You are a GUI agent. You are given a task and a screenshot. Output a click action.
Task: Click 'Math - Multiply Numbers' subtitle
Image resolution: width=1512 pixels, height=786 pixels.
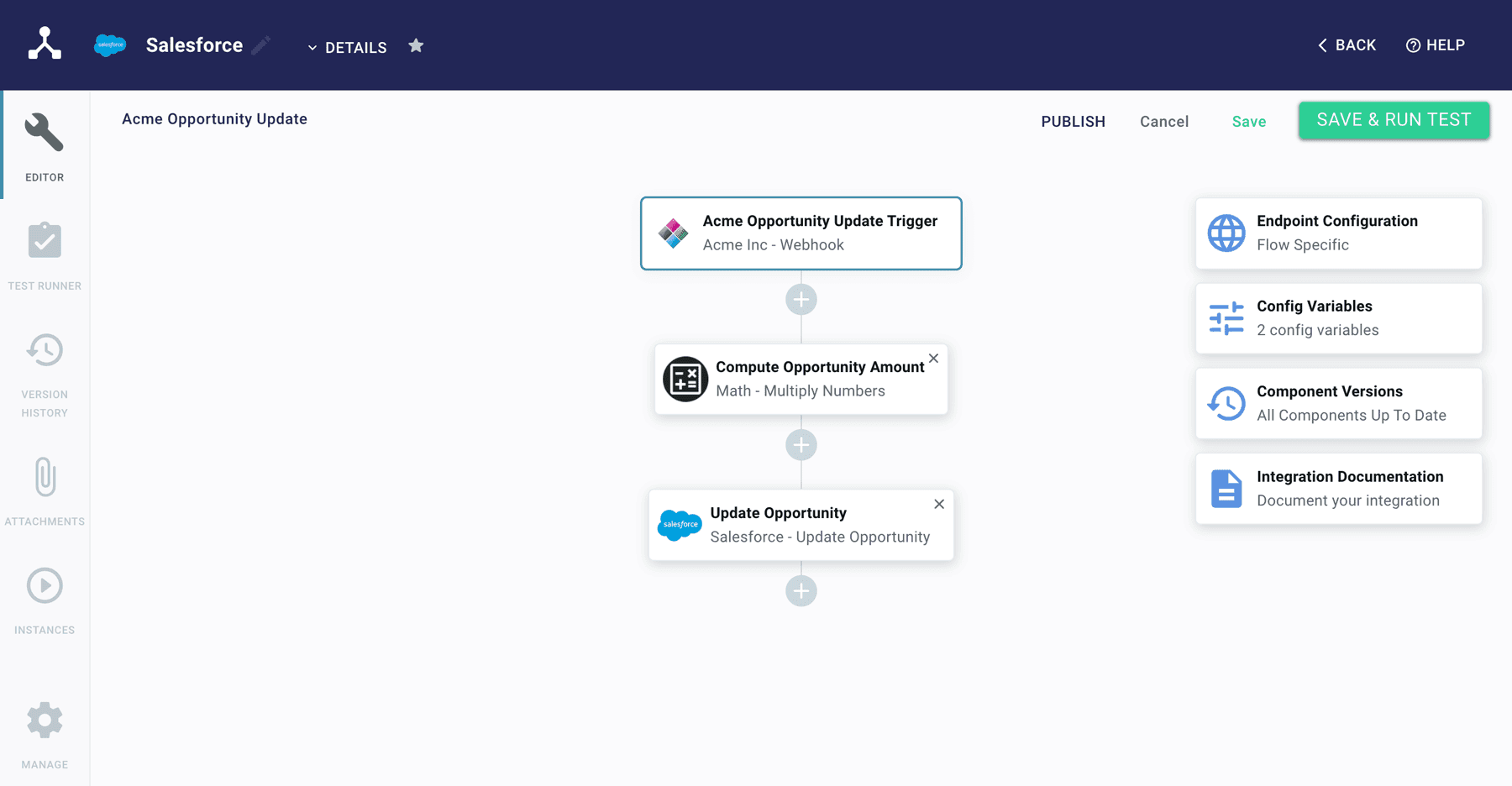[801, 391]
